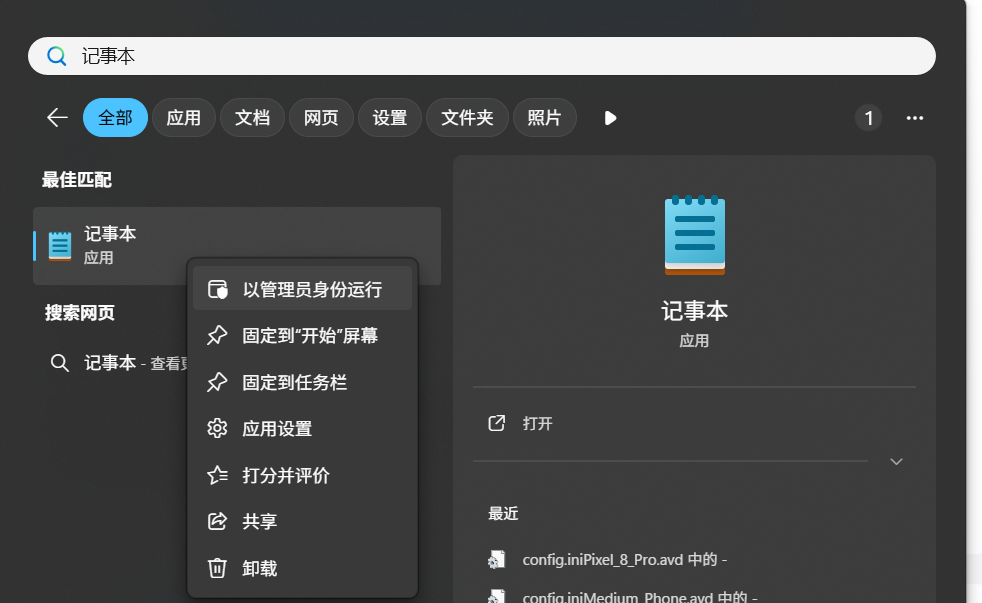Choose 固定到"开始"屏幕 menu entry

pos(302,336)
